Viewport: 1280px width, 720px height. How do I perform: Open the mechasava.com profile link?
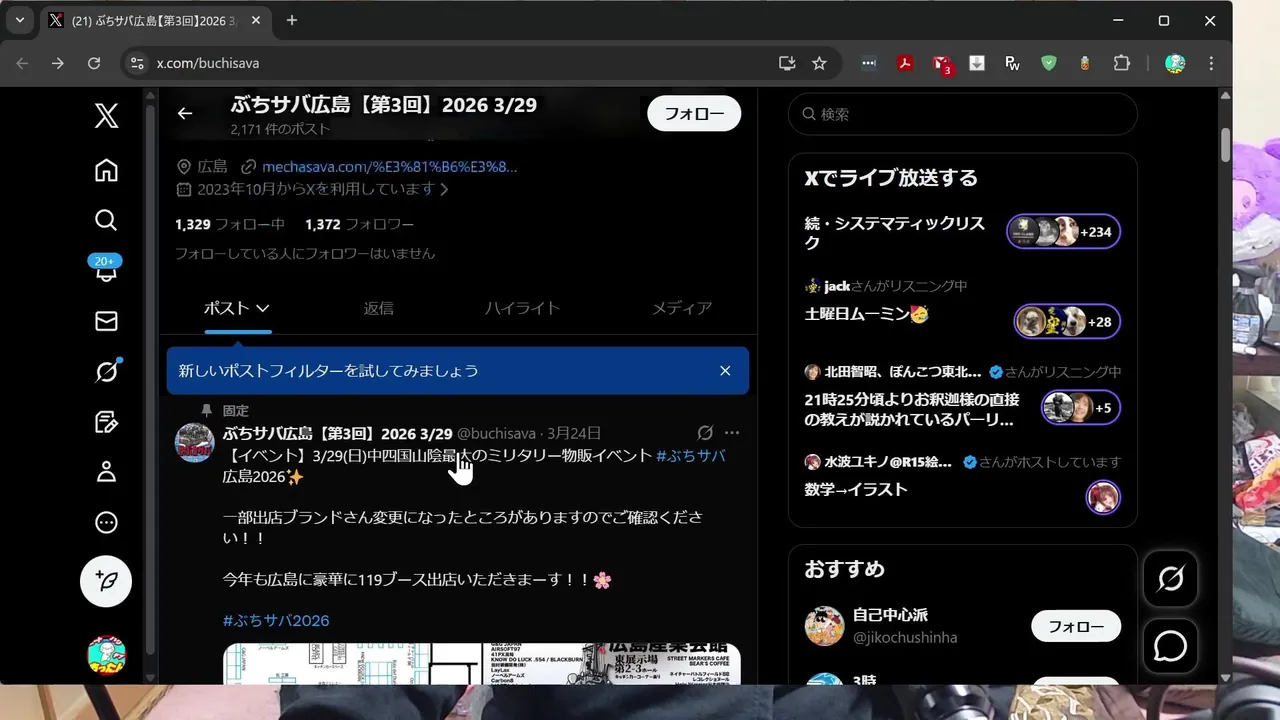pyautogui.click(x=389, y=166)
